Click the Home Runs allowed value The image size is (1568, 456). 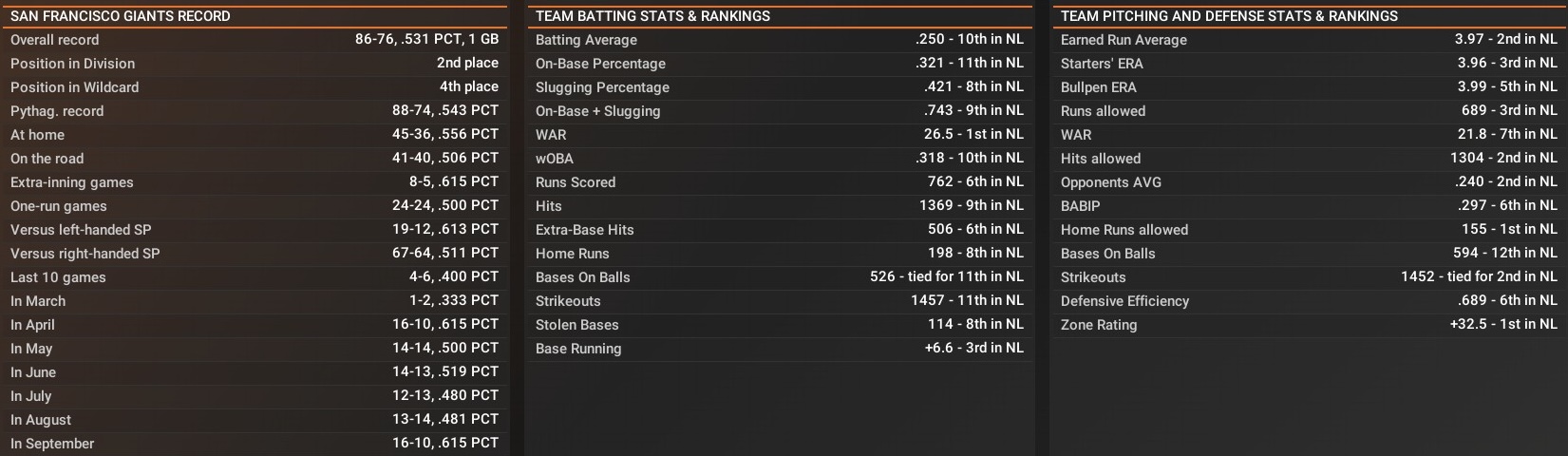coord(1509,230)
